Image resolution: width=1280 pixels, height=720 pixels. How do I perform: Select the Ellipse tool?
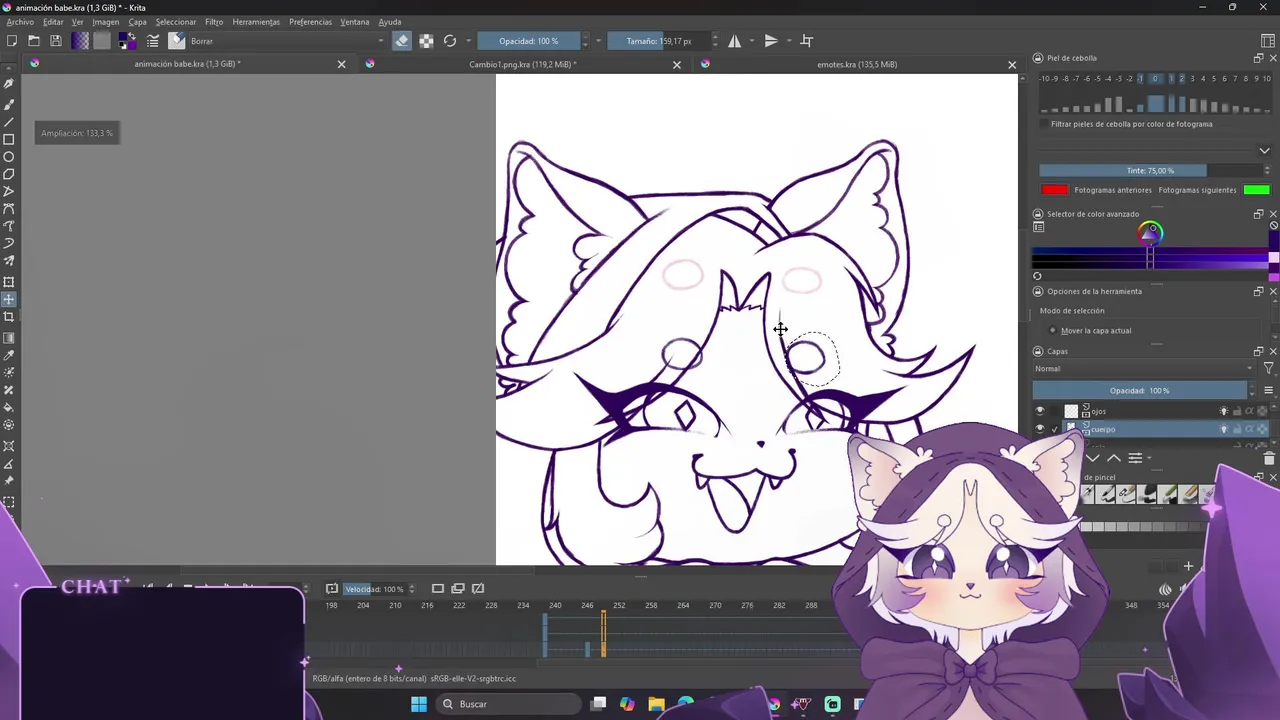[x=9, y=157]
